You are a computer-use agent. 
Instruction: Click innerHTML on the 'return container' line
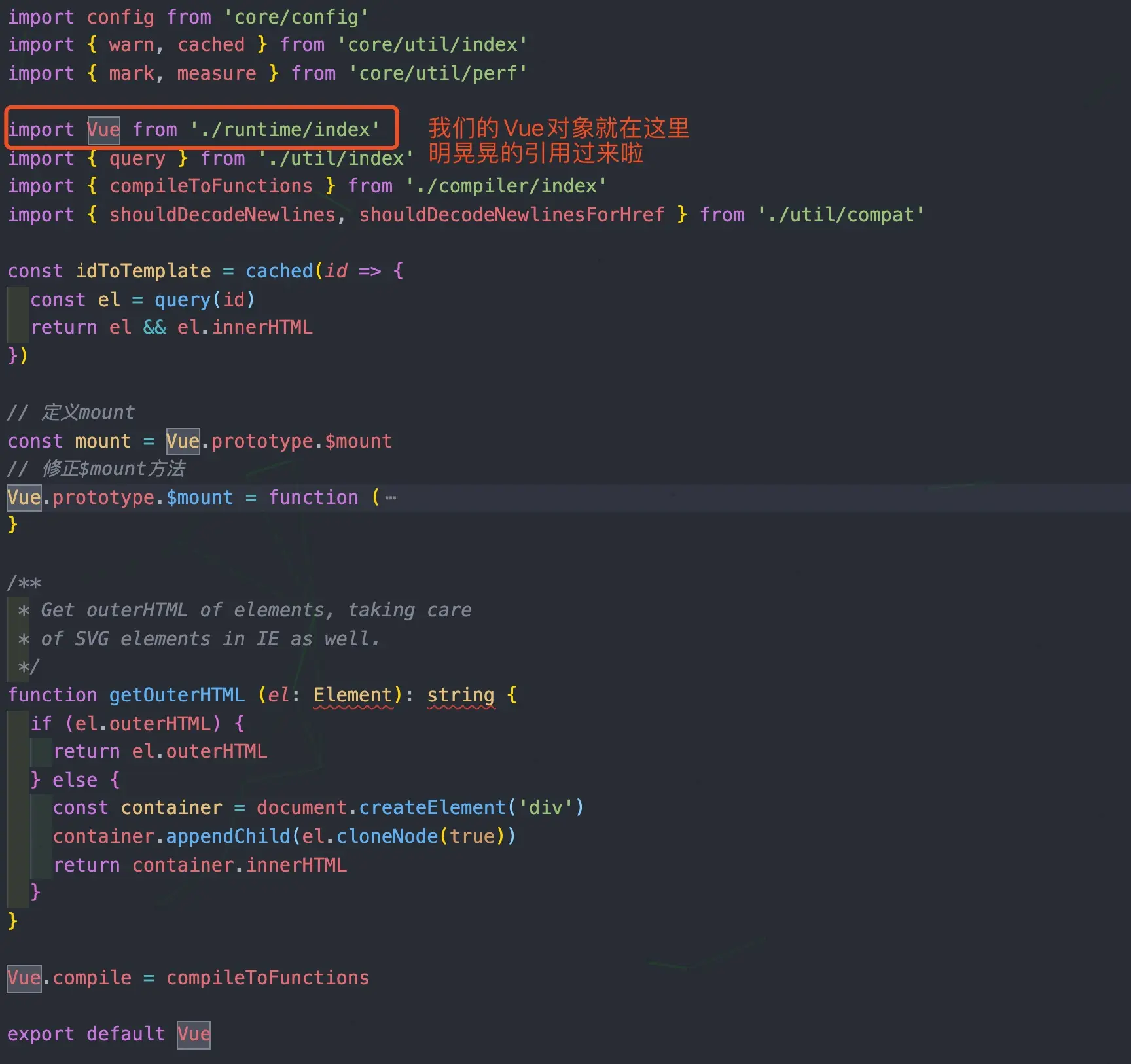[x=296, y=865]
